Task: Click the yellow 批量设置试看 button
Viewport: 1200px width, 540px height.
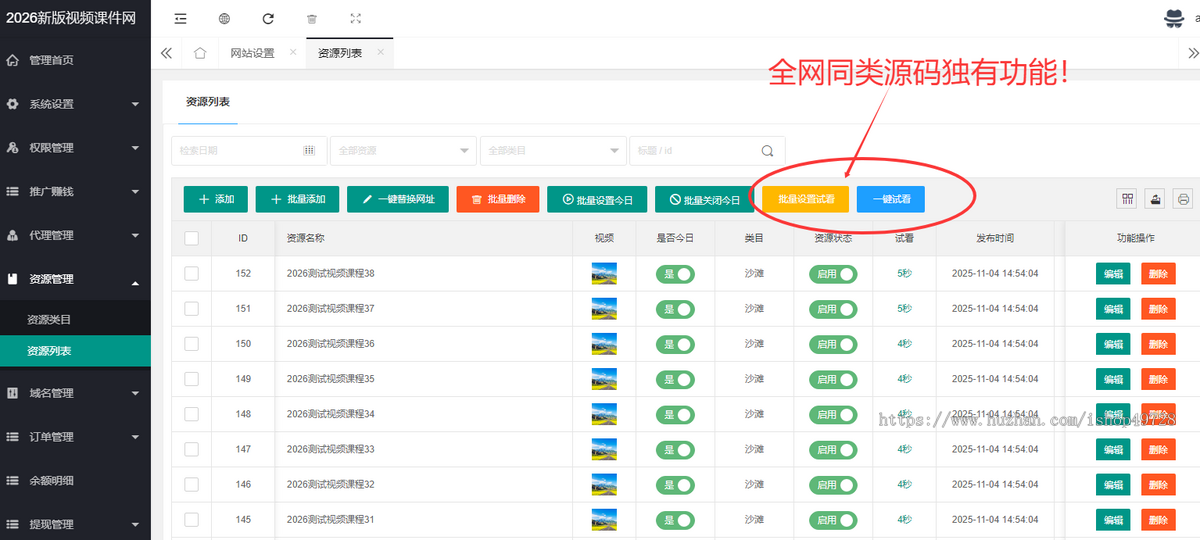Action: tap(806, 199)
